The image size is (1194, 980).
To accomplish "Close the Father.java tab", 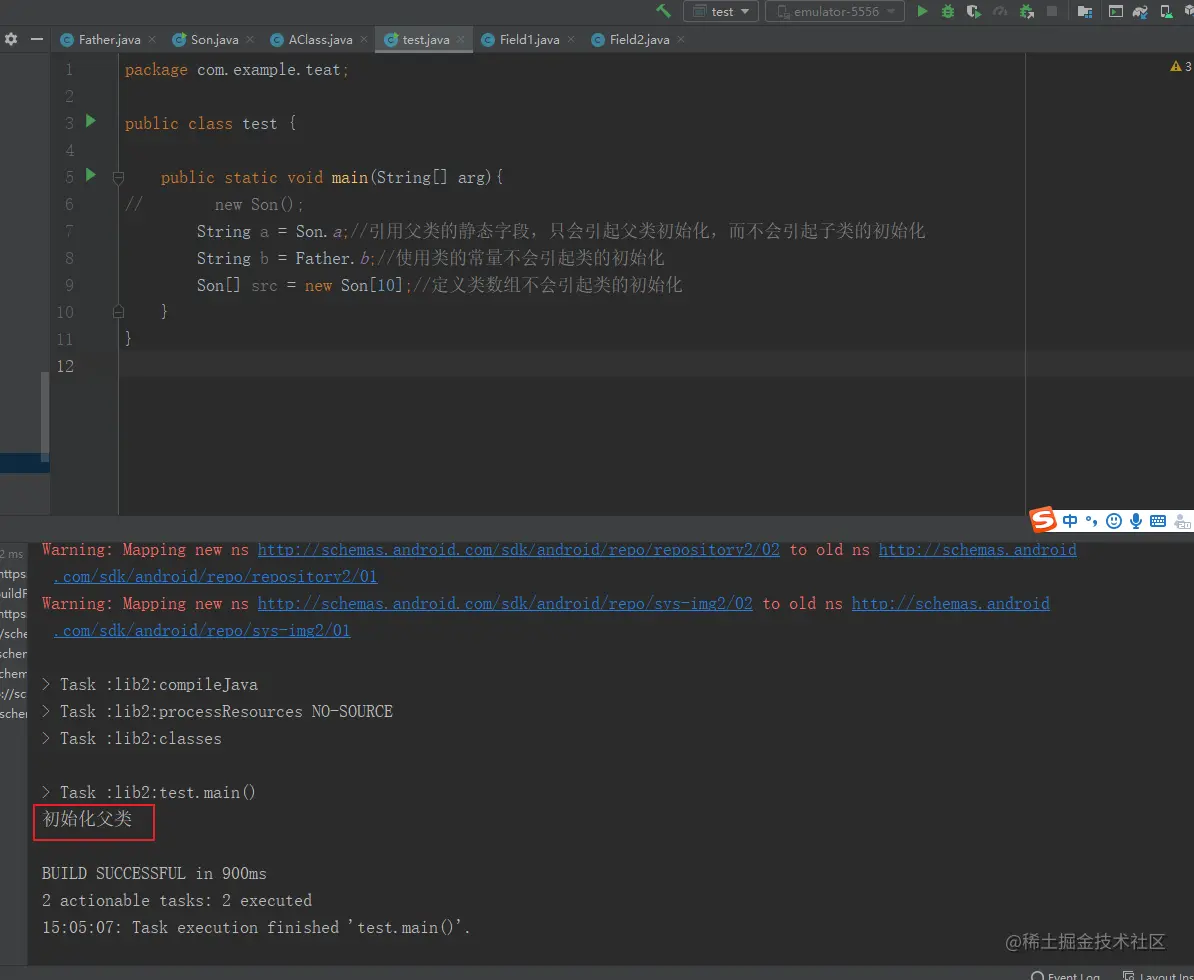I will click(152, 39).
